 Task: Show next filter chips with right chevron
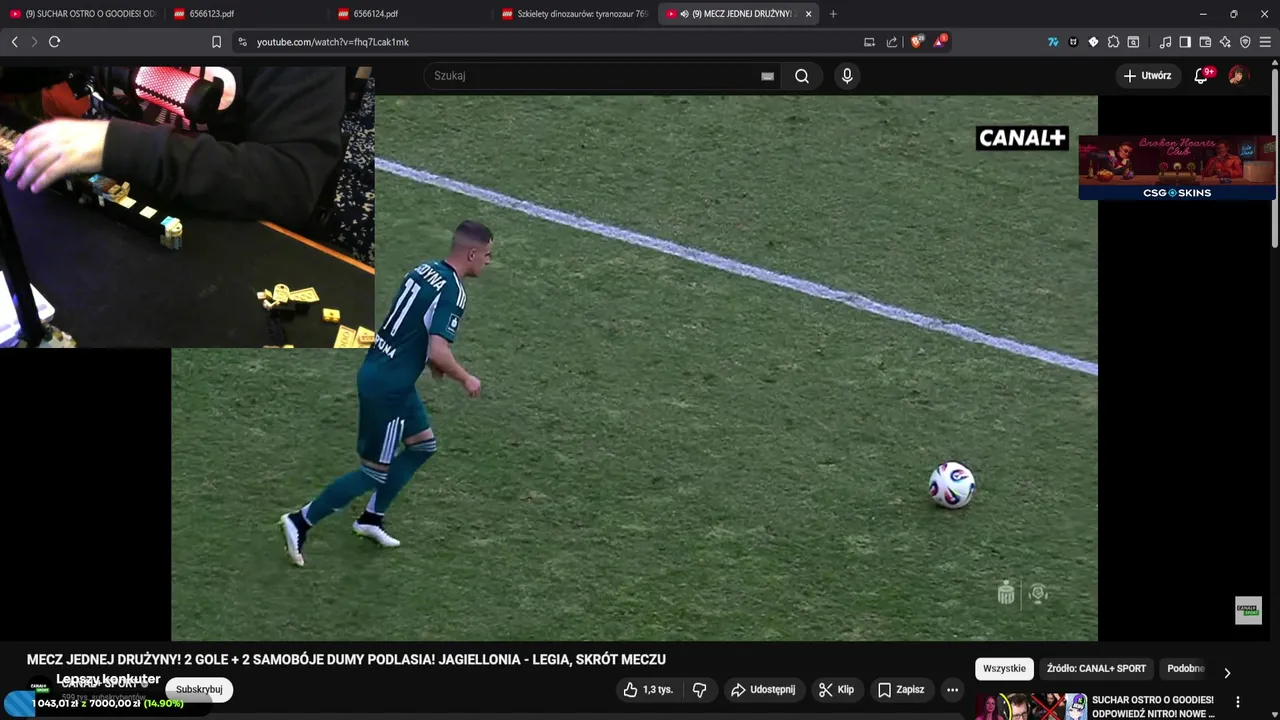1227,672
